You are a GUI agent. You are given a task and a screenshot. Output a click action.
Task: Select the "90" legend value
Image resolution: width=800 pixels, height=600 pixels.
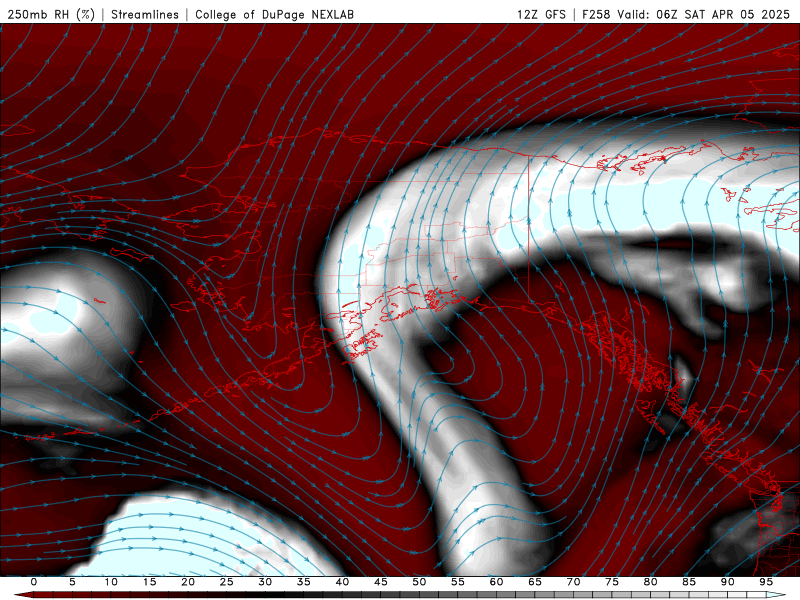tap(728, 582)
